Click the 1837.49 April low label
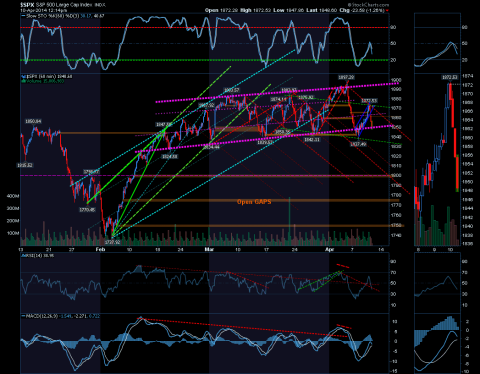480x374 pixels. pos(358,144)
